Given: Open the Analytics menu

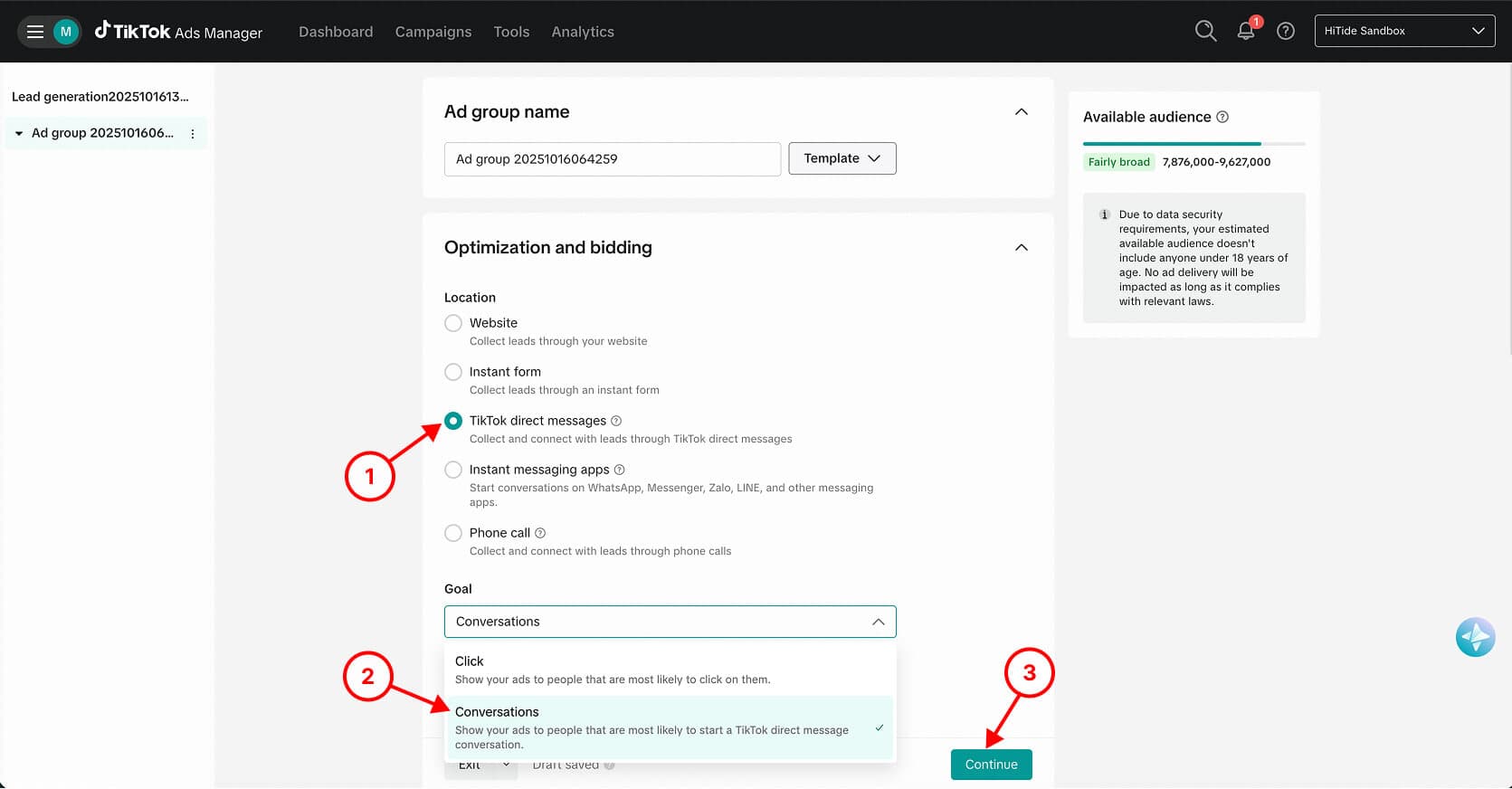Looking at the screenshot, I should pyautogui.click(x=582, y=32).
